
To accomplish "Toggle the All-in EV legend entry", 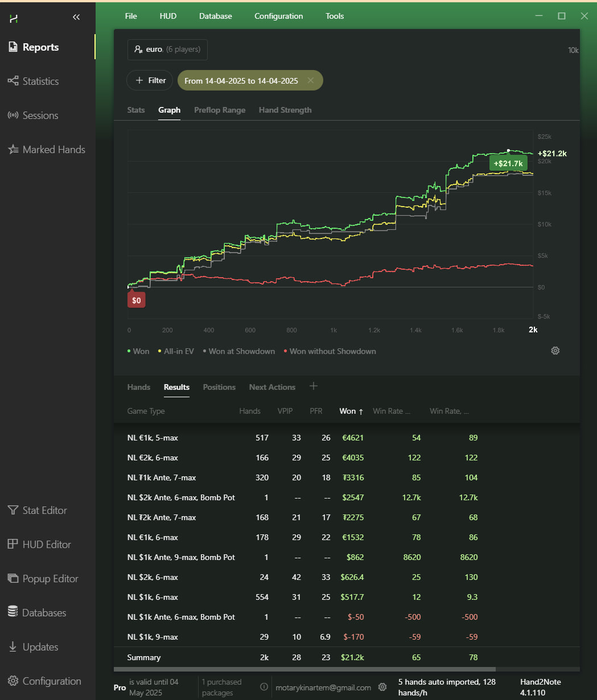I will point(176,351).
